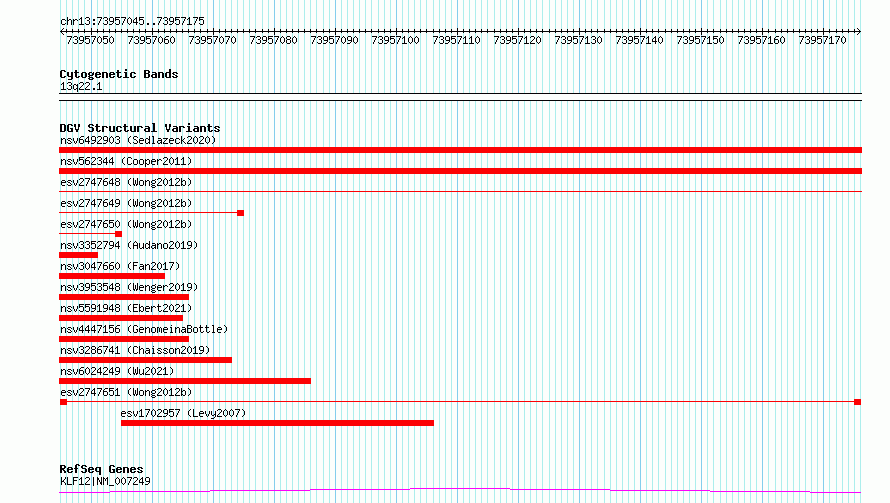Click nsv5591948 (Ebert2021) variant label
The height and width of the screenshot is (503, 890).
126,308
